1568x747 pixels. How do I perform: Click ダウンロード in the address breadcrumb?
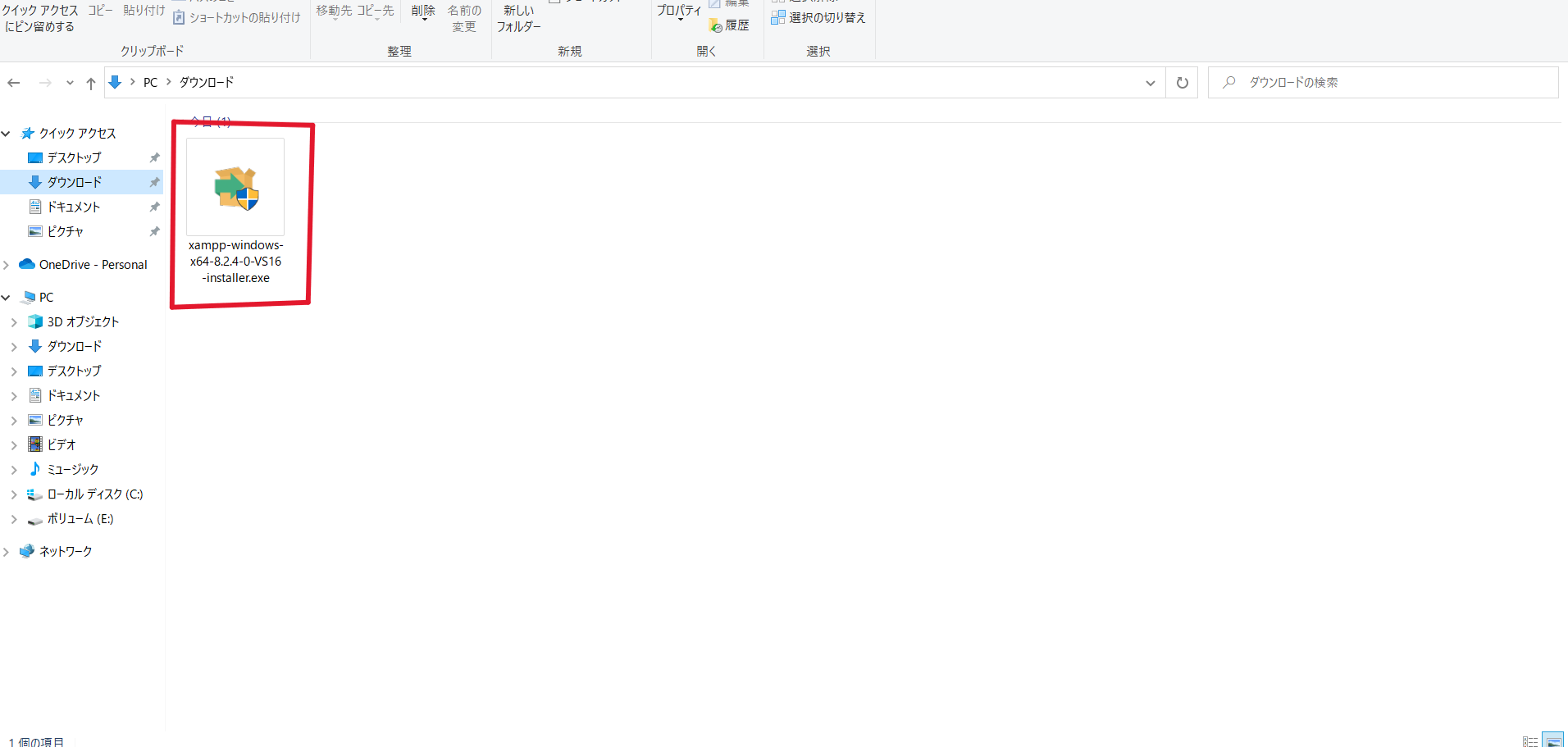coord(207,83)
